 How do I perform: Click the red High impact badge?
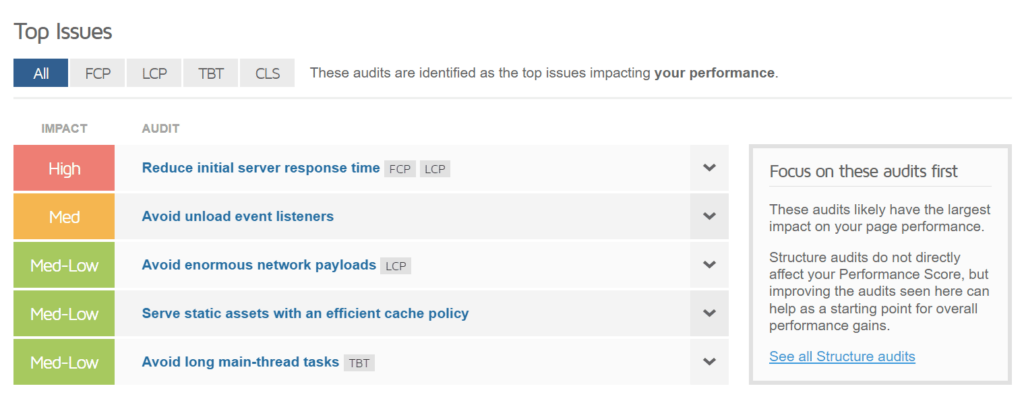(x=64, y=168)
